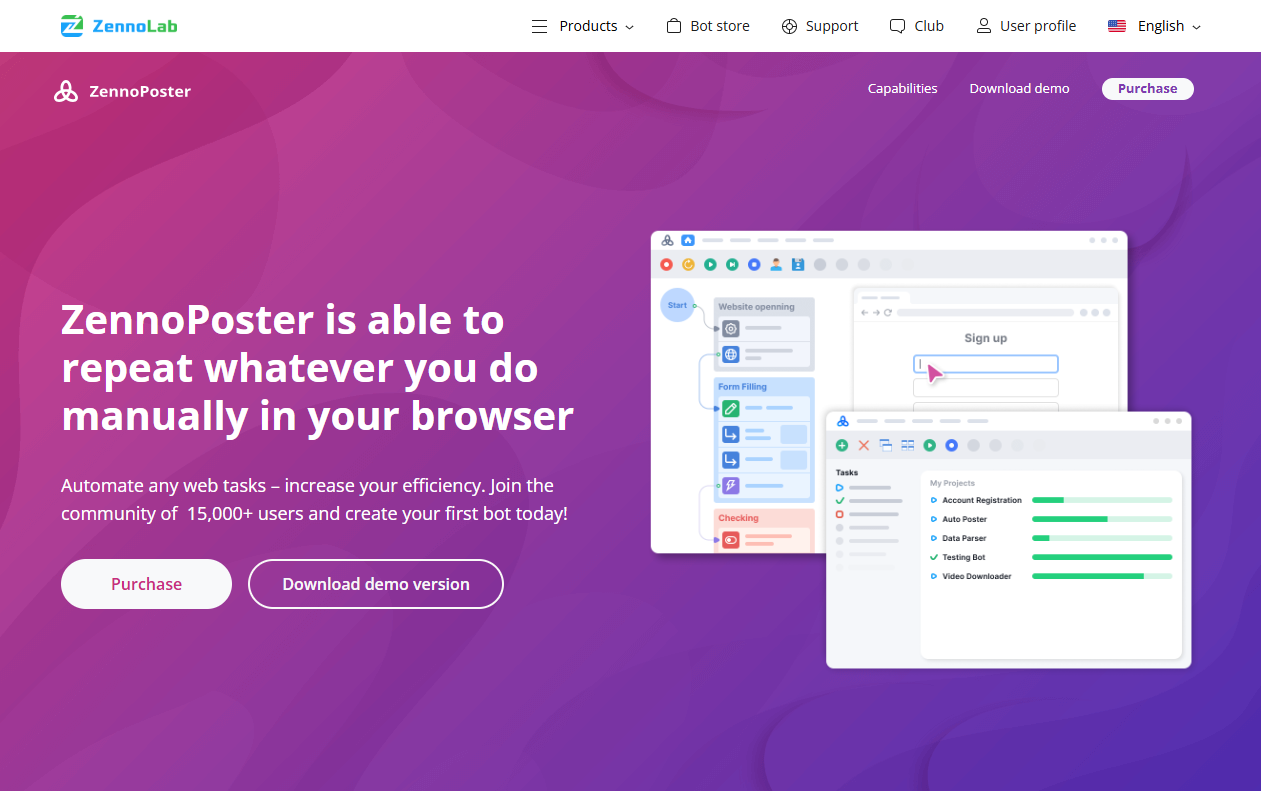
Task: Open User profile
Action: [1026, 26]
